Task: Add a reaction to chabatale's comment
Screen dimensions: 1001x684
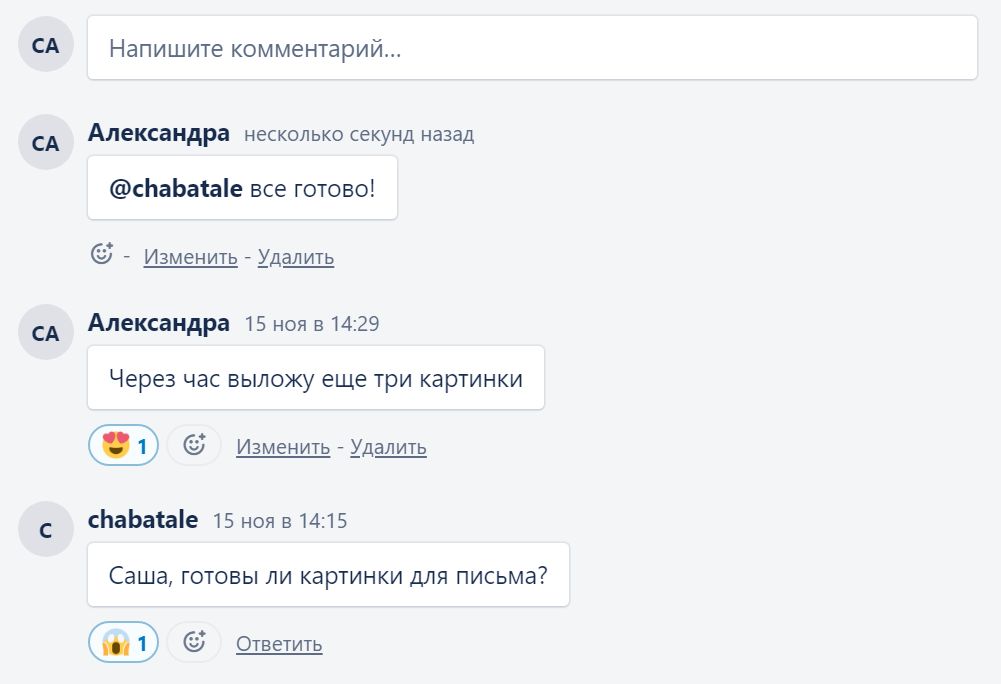Action: click(194, 642)
